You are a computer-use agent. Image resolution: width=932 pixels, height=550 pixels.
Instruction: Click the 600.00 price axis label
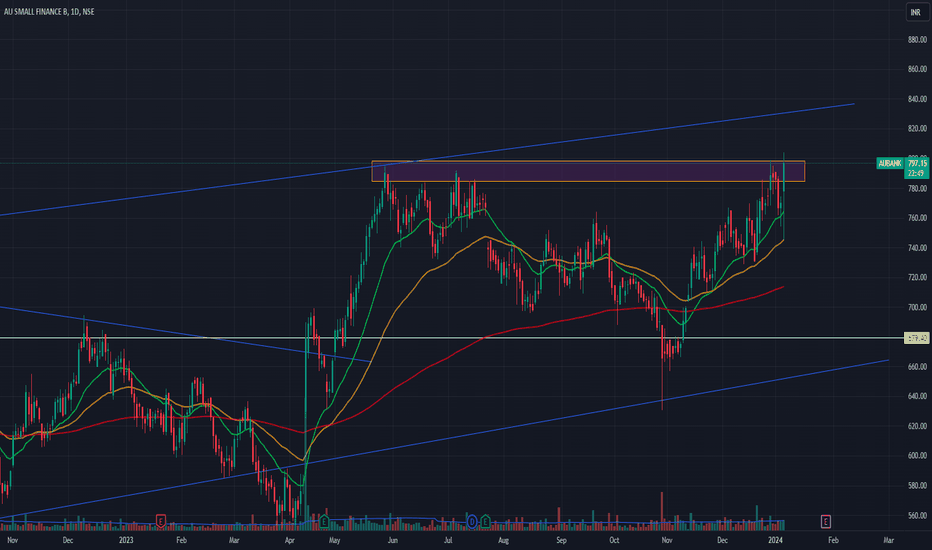[917, 455]
